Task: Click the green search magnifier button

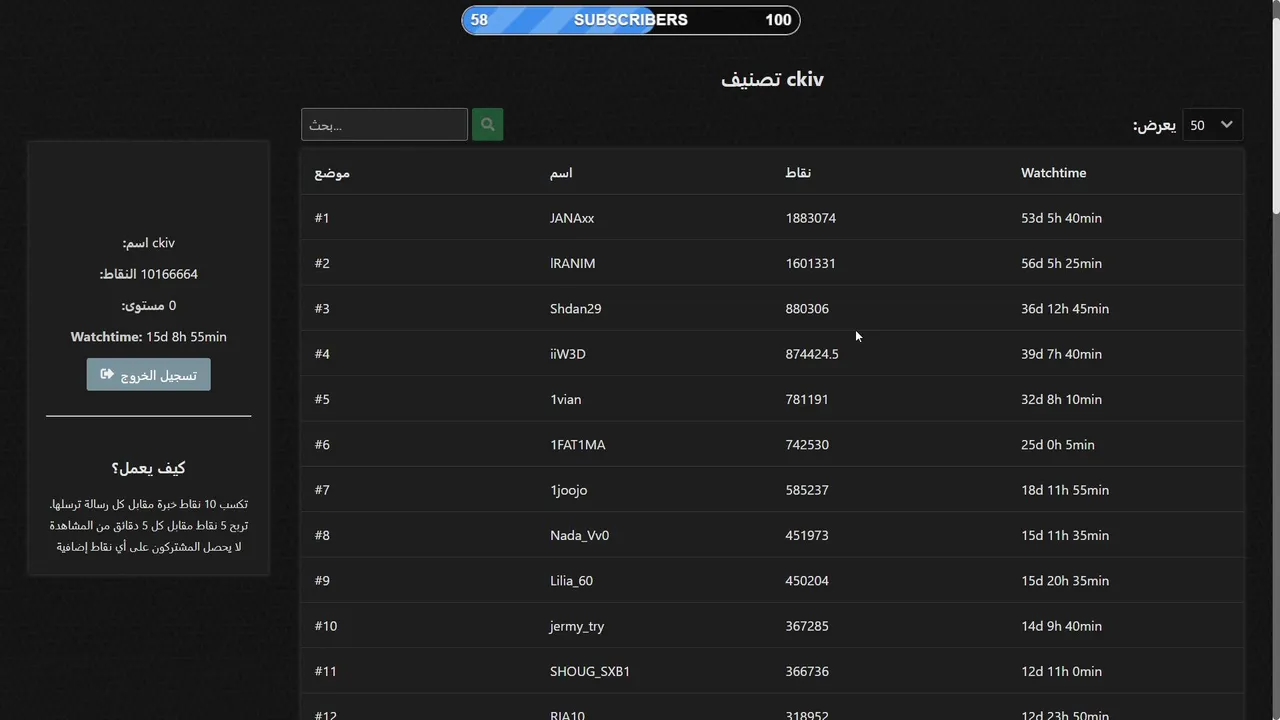Action: (x=487, y=125)
